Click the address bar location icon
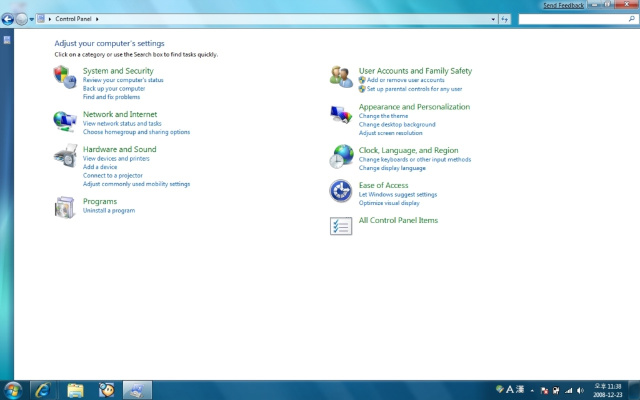Screen dimensions: 640x400 click(x=41, y=19)
